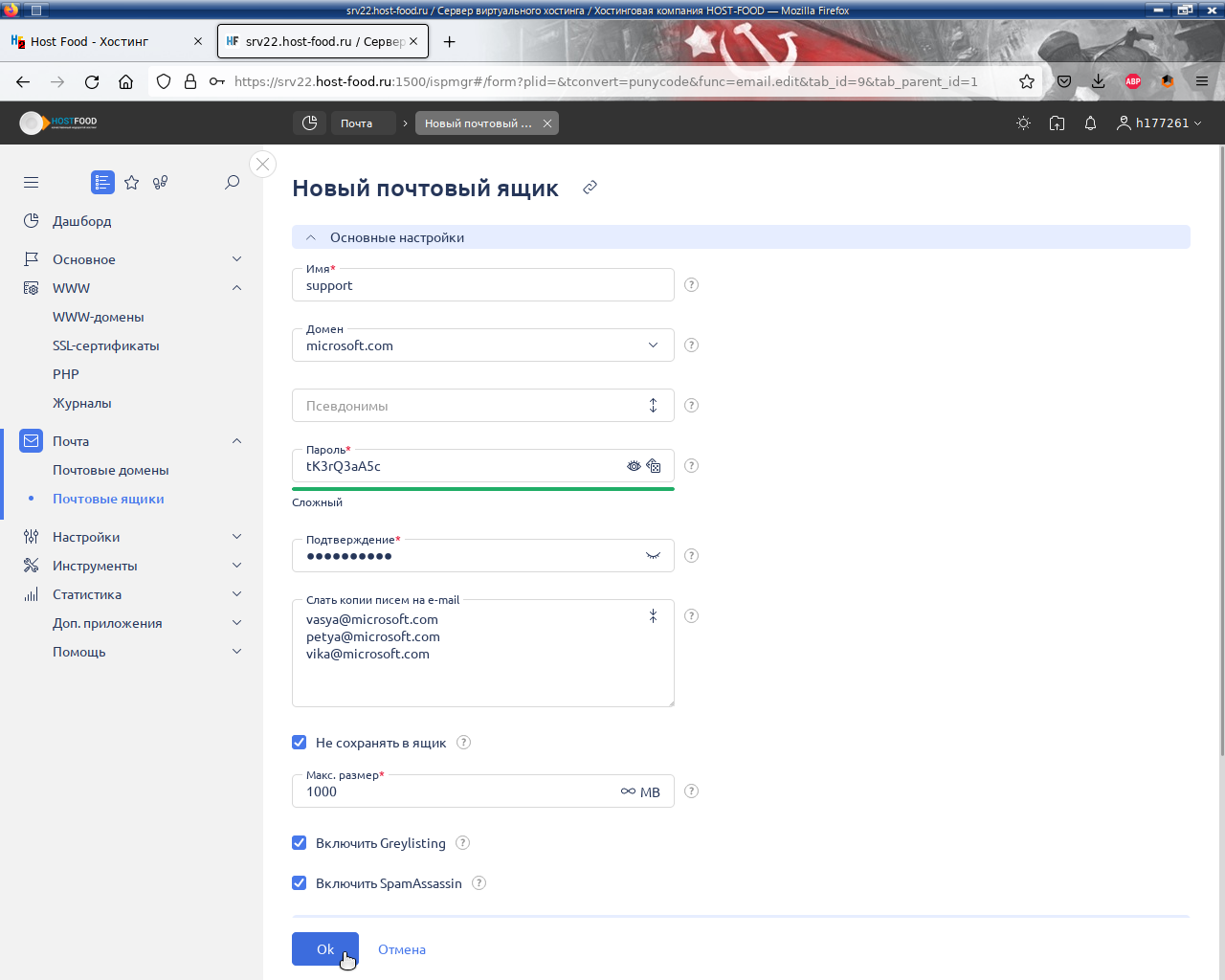Expand Доп. приложения menu group
Viewport: 1225px width, 980px height.
tap(237, 623)
